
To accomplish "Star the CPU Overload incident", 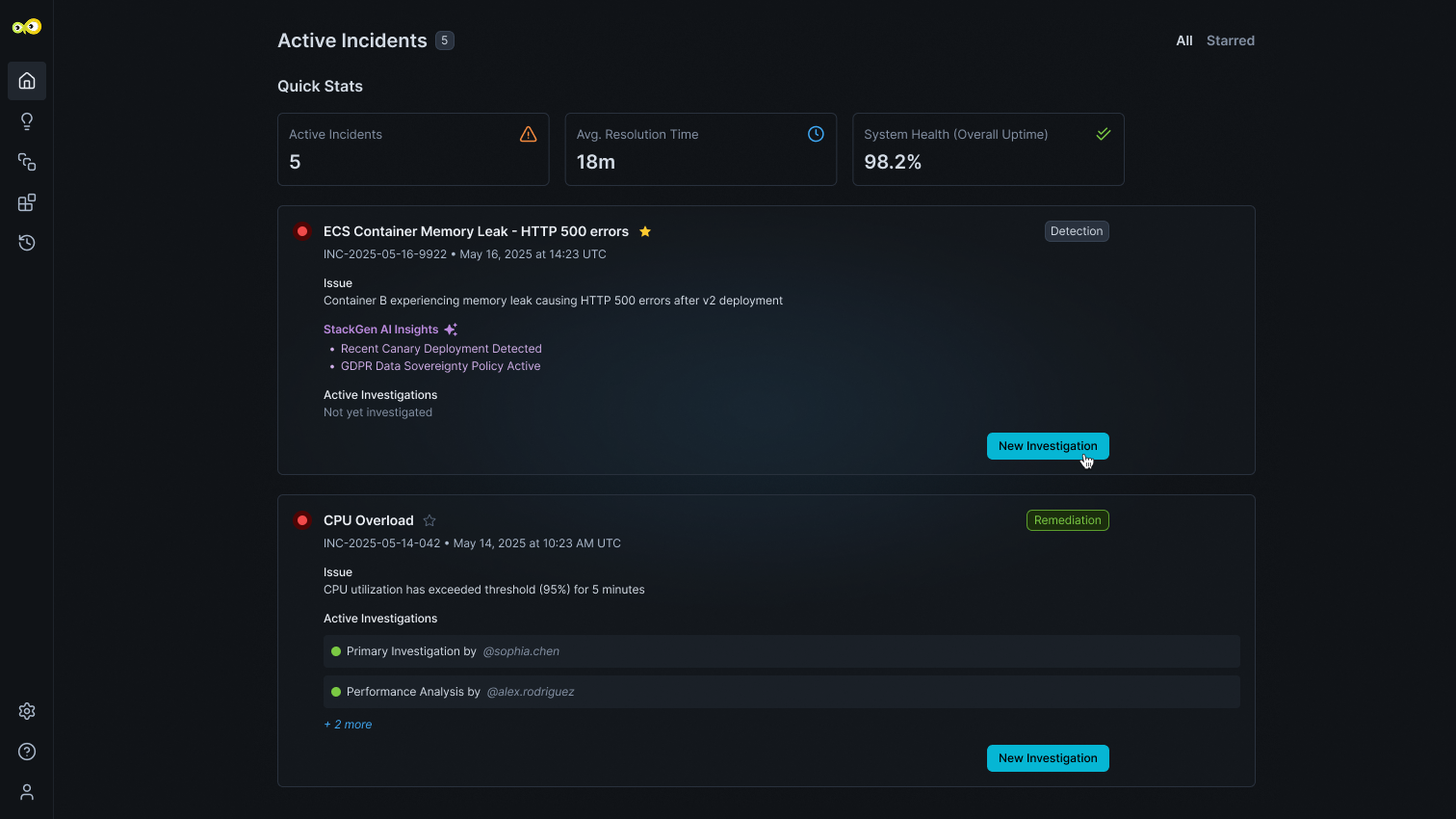I will [429, 520].
